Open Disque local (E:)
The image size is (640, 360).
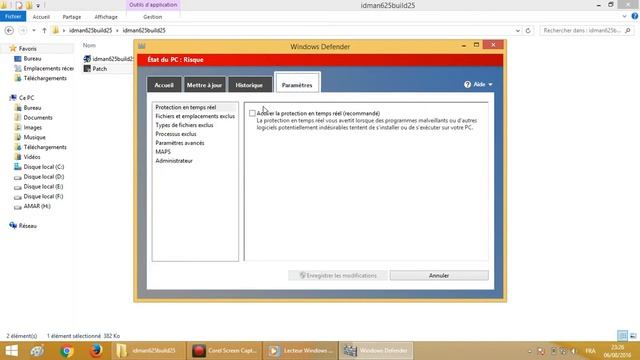point(43,187)
